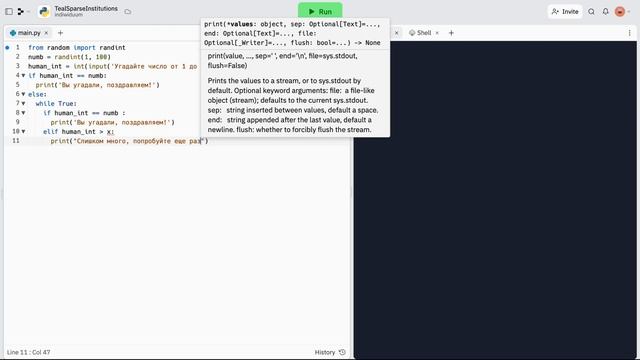Click line number 3 in gutter
The image size is (640, 360).
[18, 66]
